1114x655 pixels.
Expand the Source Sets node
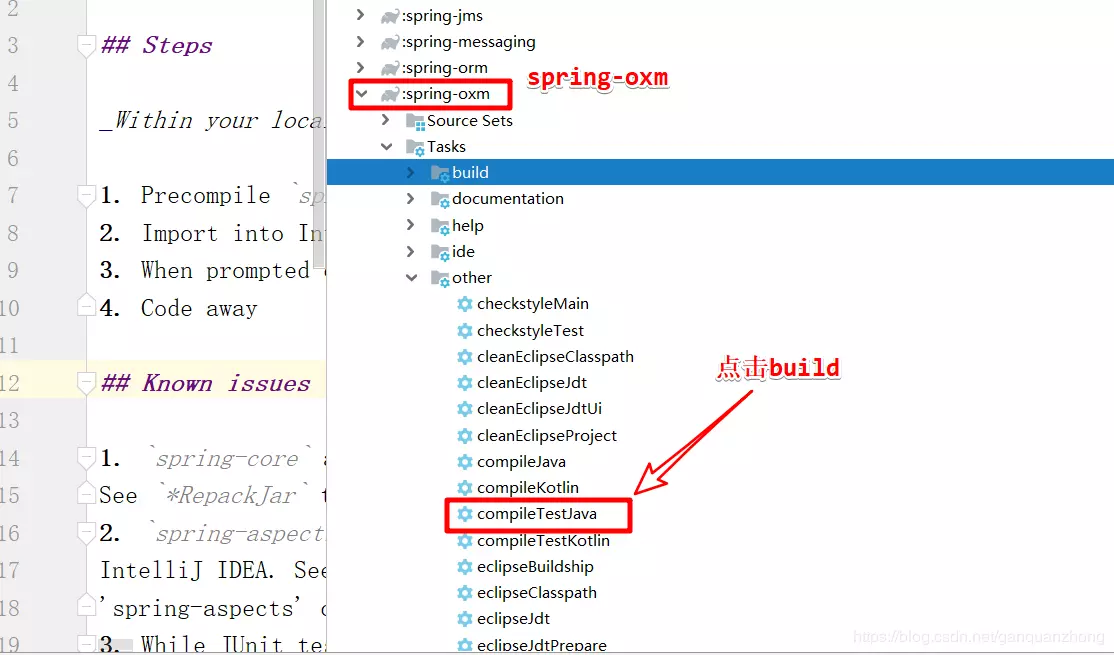coord(385,120)
